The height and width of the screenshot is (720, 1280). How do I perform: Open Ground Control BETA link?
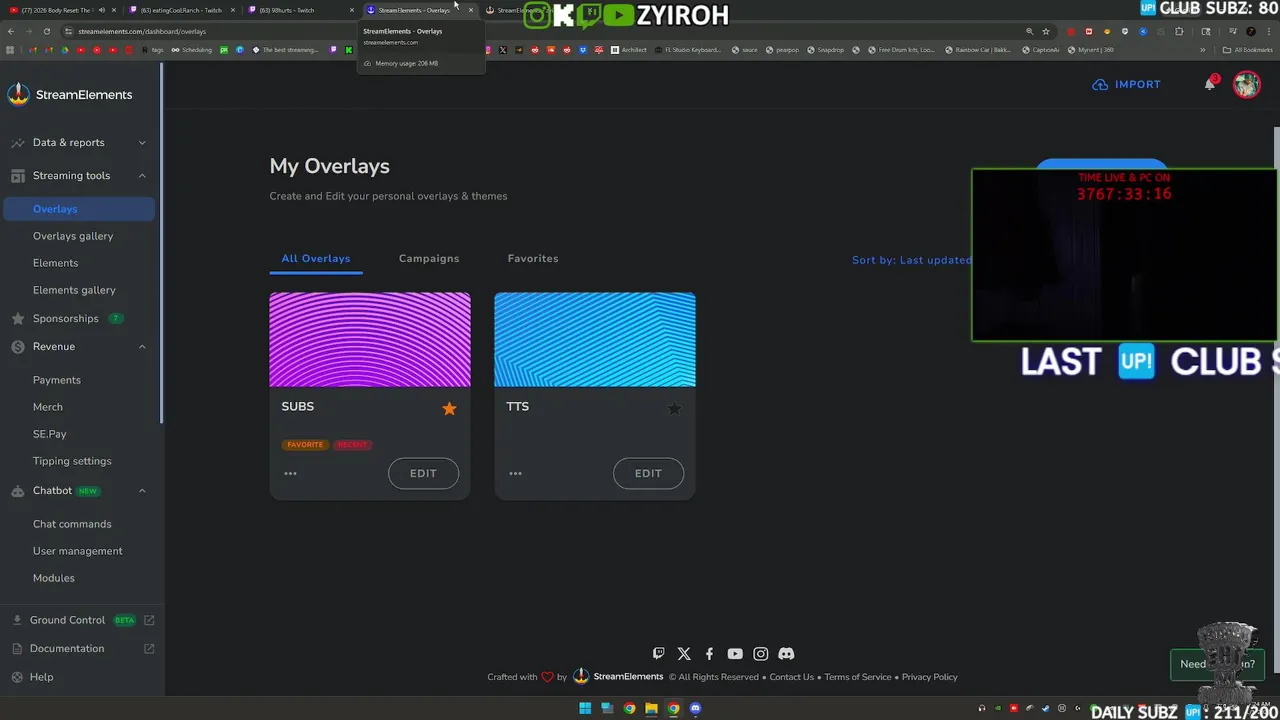pos(82,620)
